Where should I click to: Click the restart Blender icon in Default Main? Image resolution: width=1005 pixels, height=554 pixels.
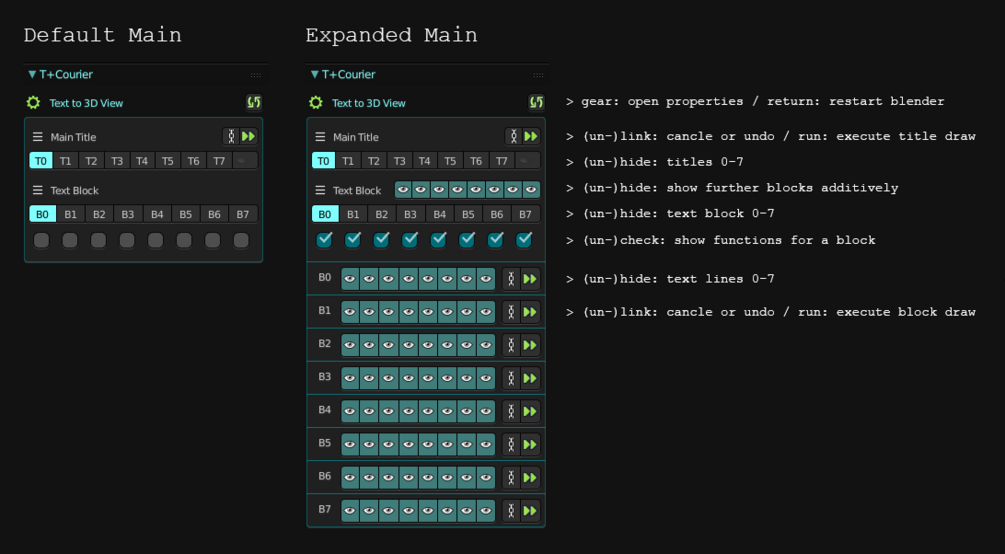click(254, 102)
